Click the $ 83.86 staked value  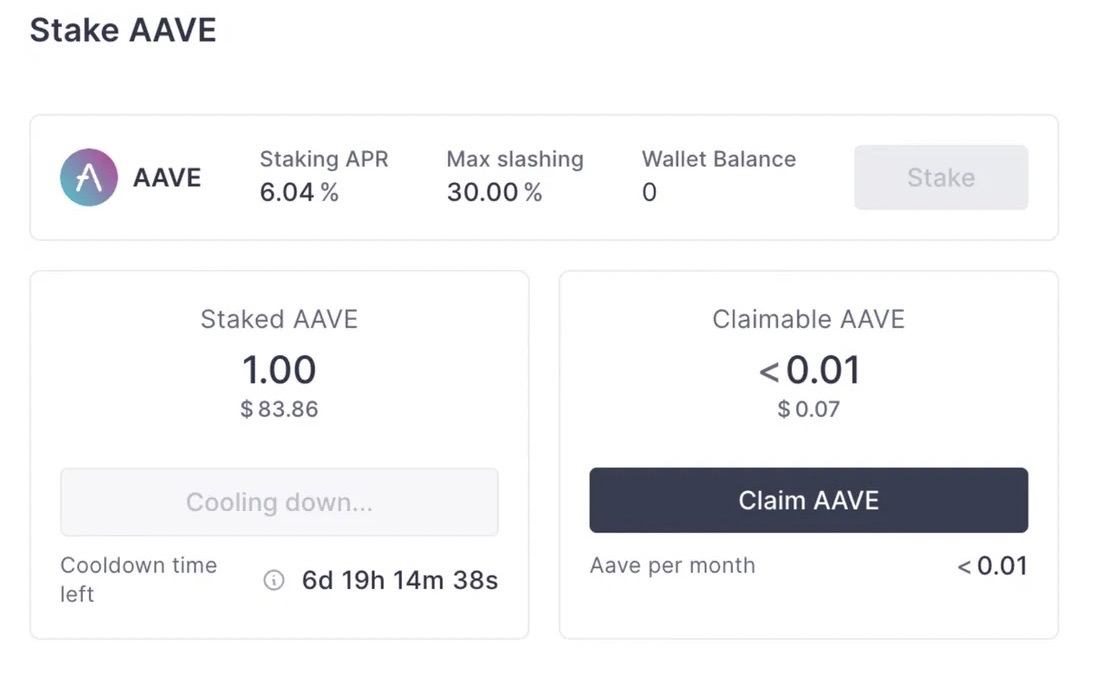279,409
